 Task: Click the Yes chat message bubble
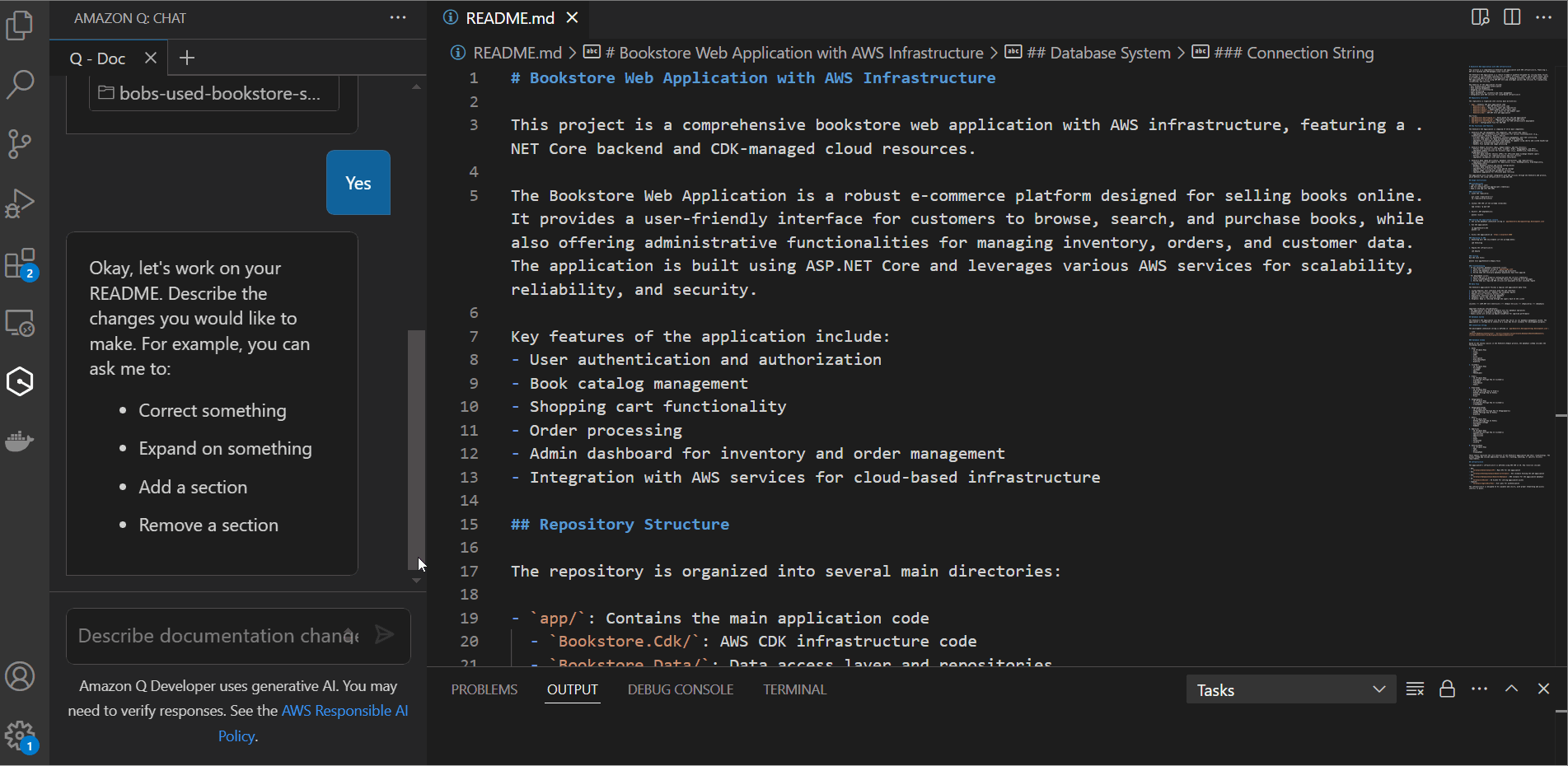pyautogui.click(x=358, y=183)
